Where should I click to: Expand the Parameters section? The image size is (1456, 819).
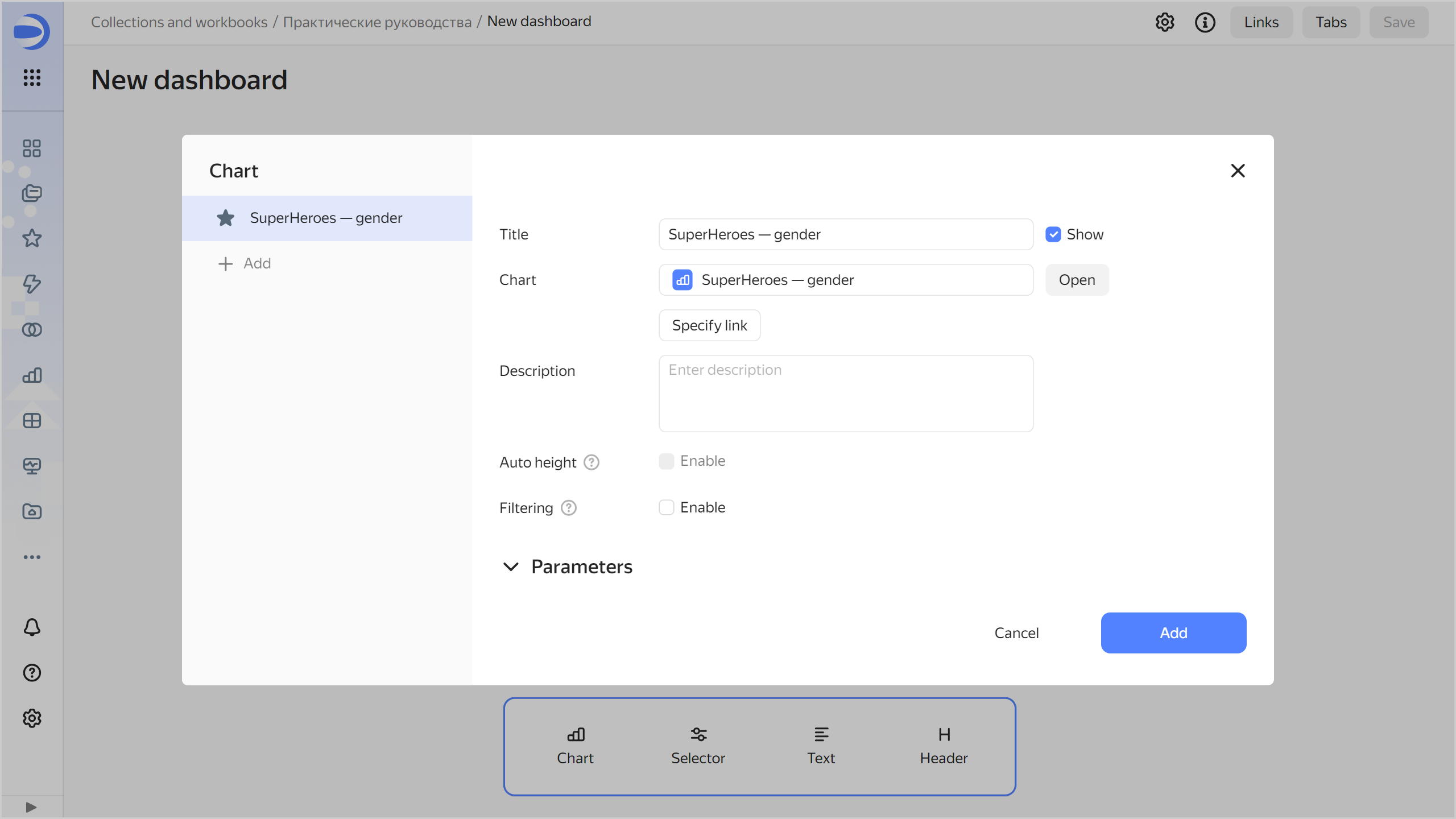pos(568,566)
